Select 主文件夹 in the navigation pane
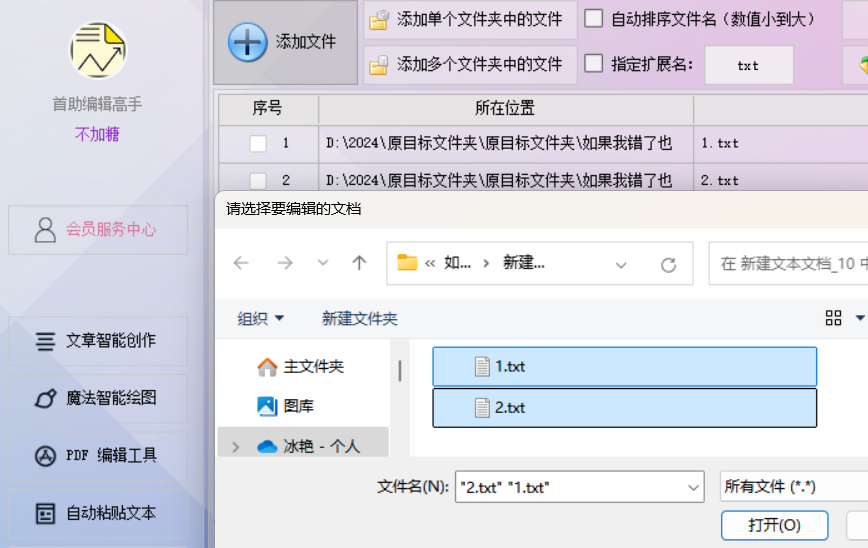 tap(313, 366)
